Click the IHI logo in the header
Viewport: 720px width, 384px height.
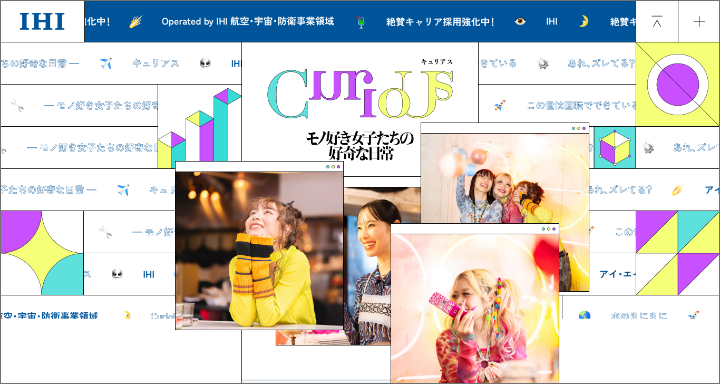click(x=42, y=22)
